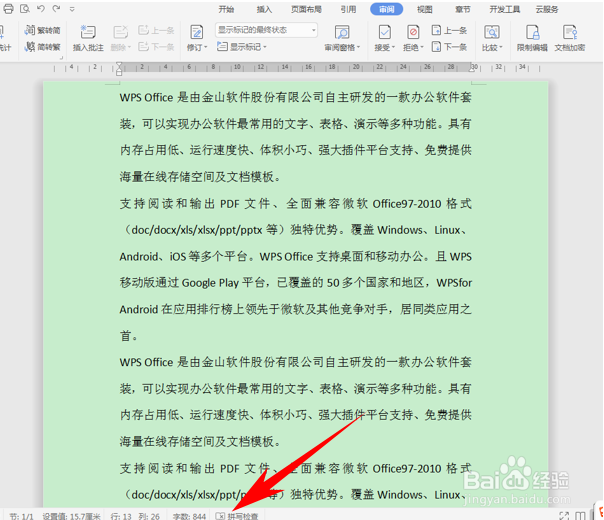Click the 插入批注 (Insert Comment) icon
This screenshot has width=604, height=520.
coord(88,32)
